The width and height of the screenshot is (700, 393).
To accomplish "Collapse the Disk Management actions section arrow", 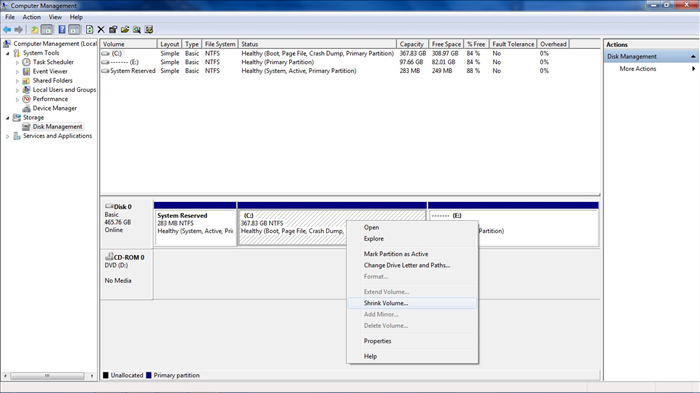I will coord(693,56).
